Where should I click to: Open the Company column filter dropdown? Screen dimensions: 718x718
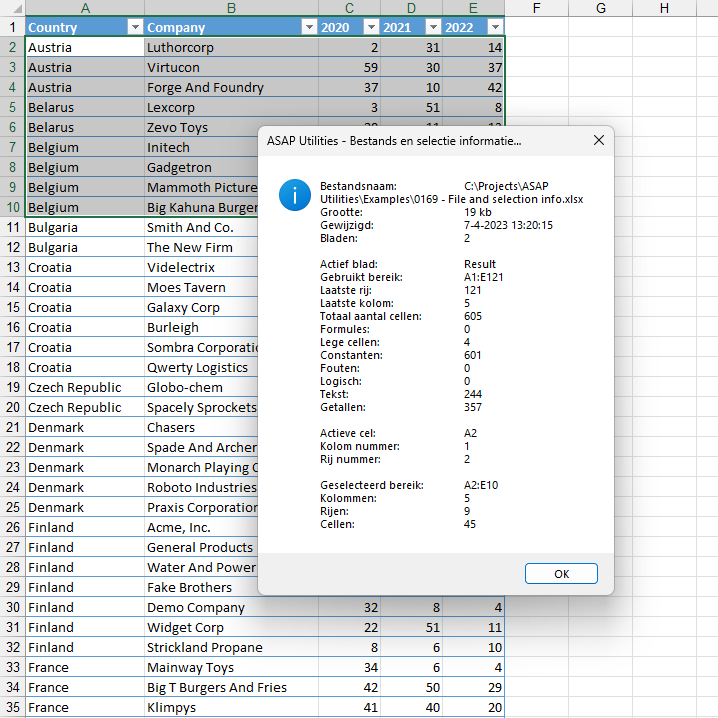(309, 27)
